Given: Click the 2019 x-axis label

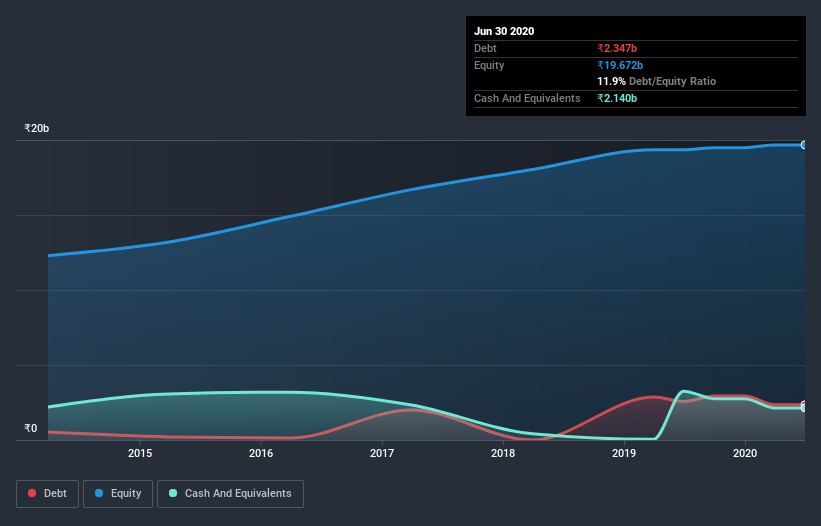Looking at the screenshot, I should [624, 453].
